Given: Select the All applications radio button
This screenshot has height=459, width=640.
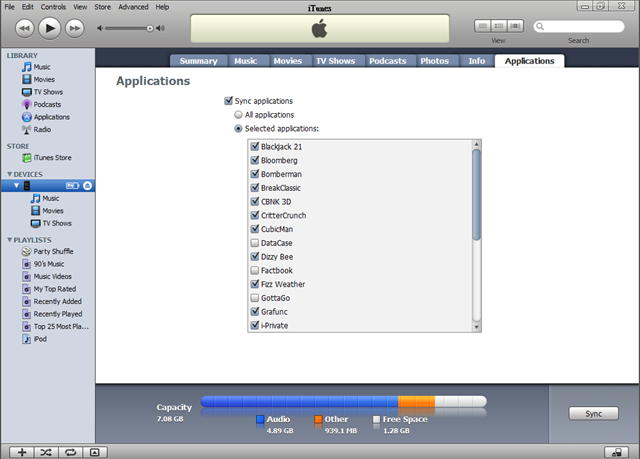Looking at the screenshot, I should pyautogui.click(x=238, y=115).
